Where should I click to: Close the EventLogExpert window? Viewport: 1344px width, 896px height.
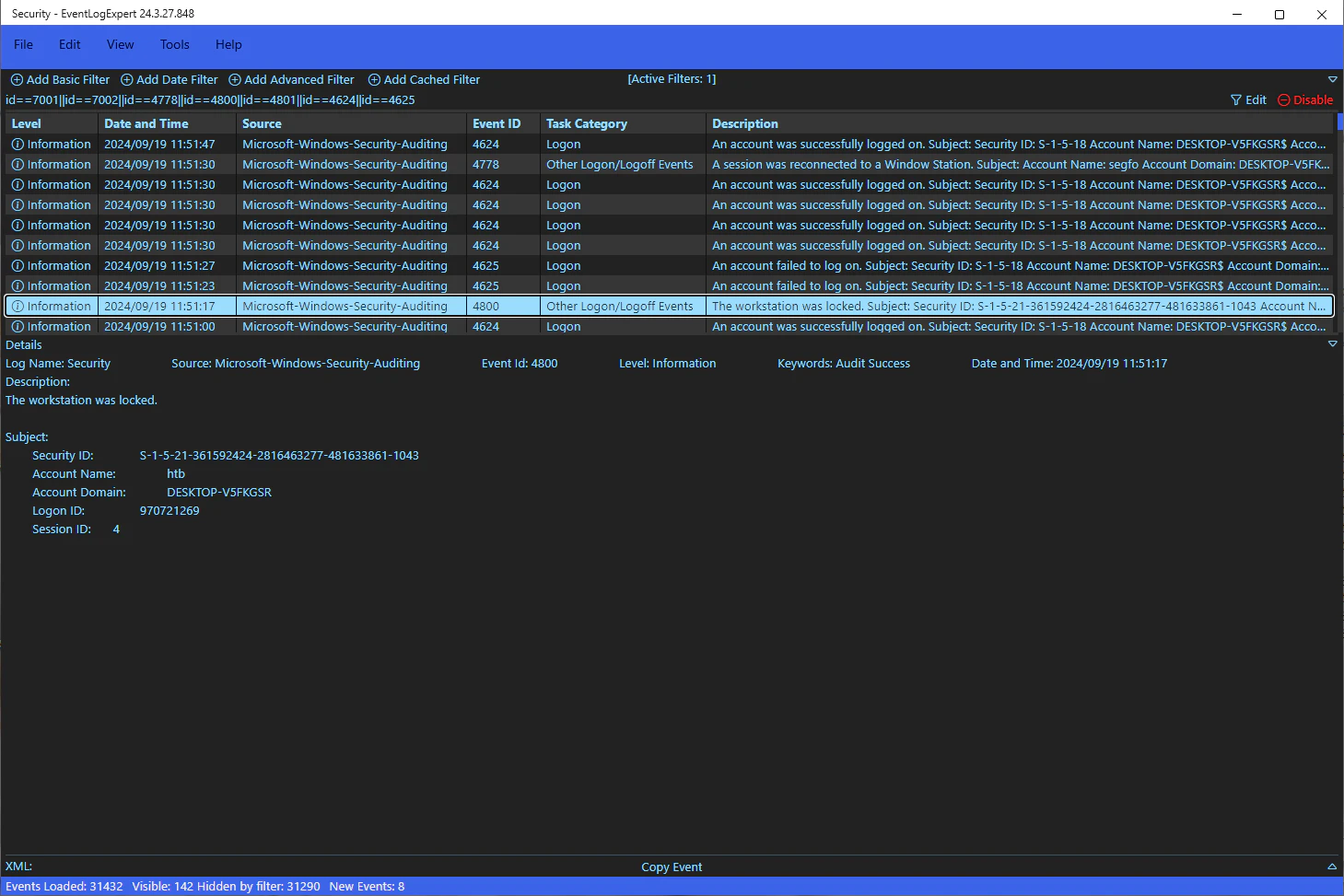tap(1322, 14)
